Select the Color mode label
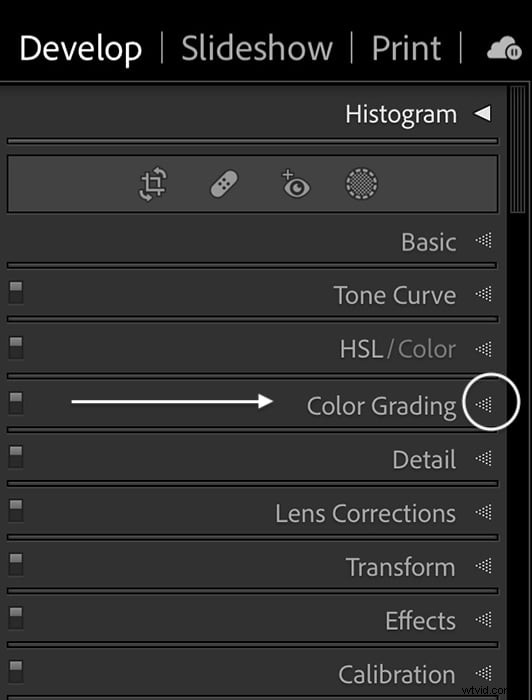This screenshot has width=532, height=700. tap(427, 349)
